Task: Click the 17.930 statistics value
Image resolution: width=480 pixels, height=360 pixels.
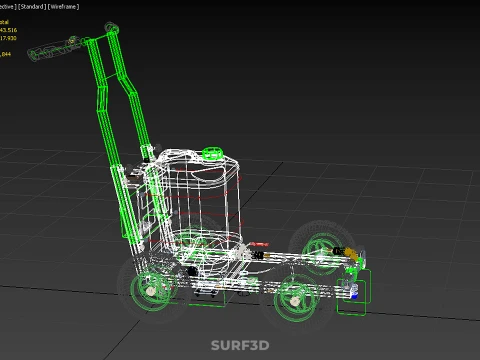Action: point(8,38)
